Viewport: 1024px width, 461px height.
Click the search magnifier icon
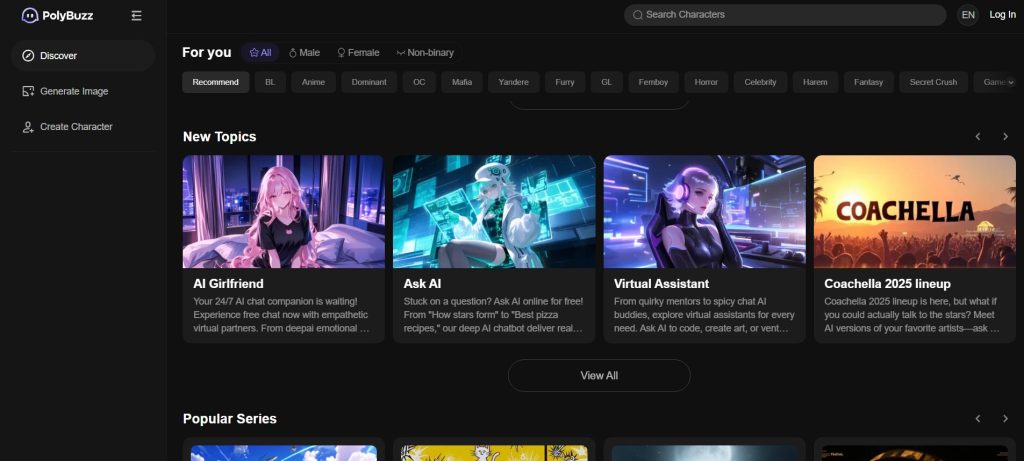[638, 15]
